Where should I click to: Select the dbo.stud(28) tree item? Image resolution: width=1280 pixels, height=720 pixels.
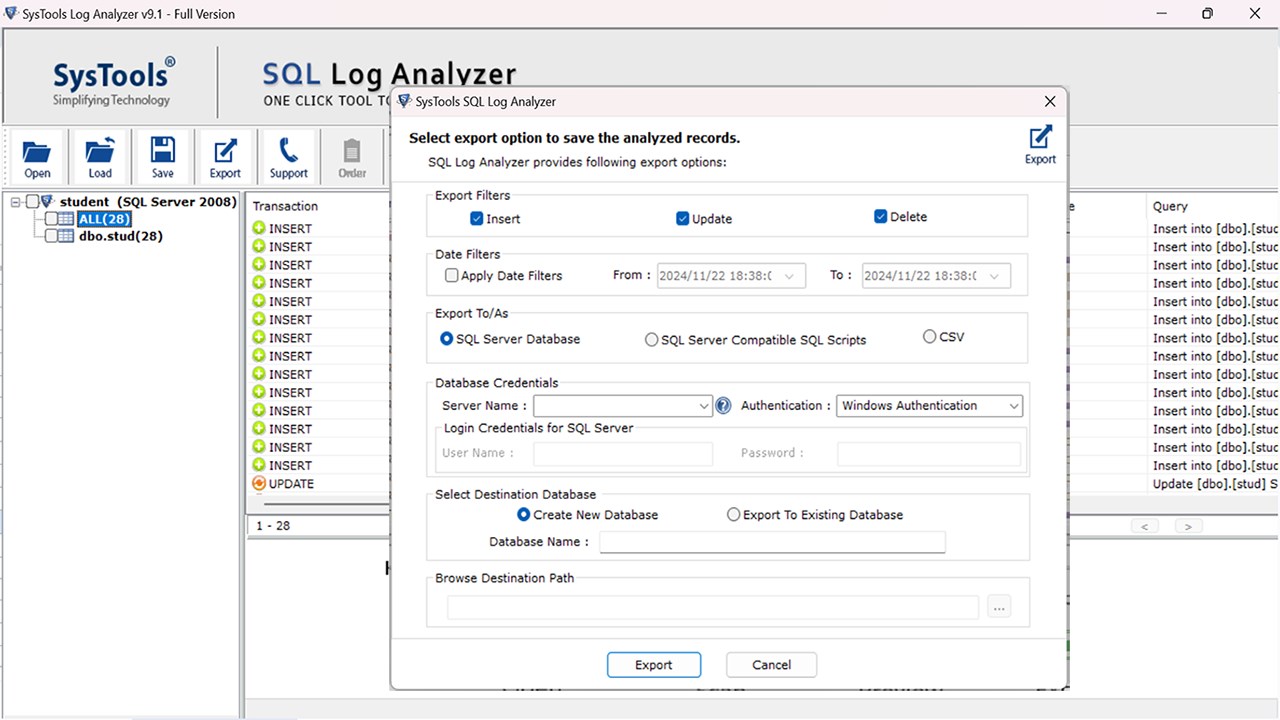pos(121,236)
